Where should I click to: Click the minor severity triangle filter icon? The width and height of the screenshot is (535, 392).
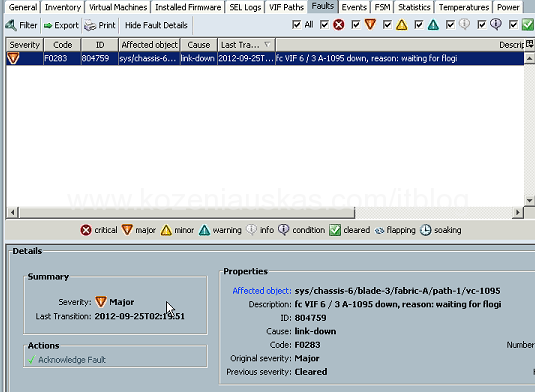[402, 25]
